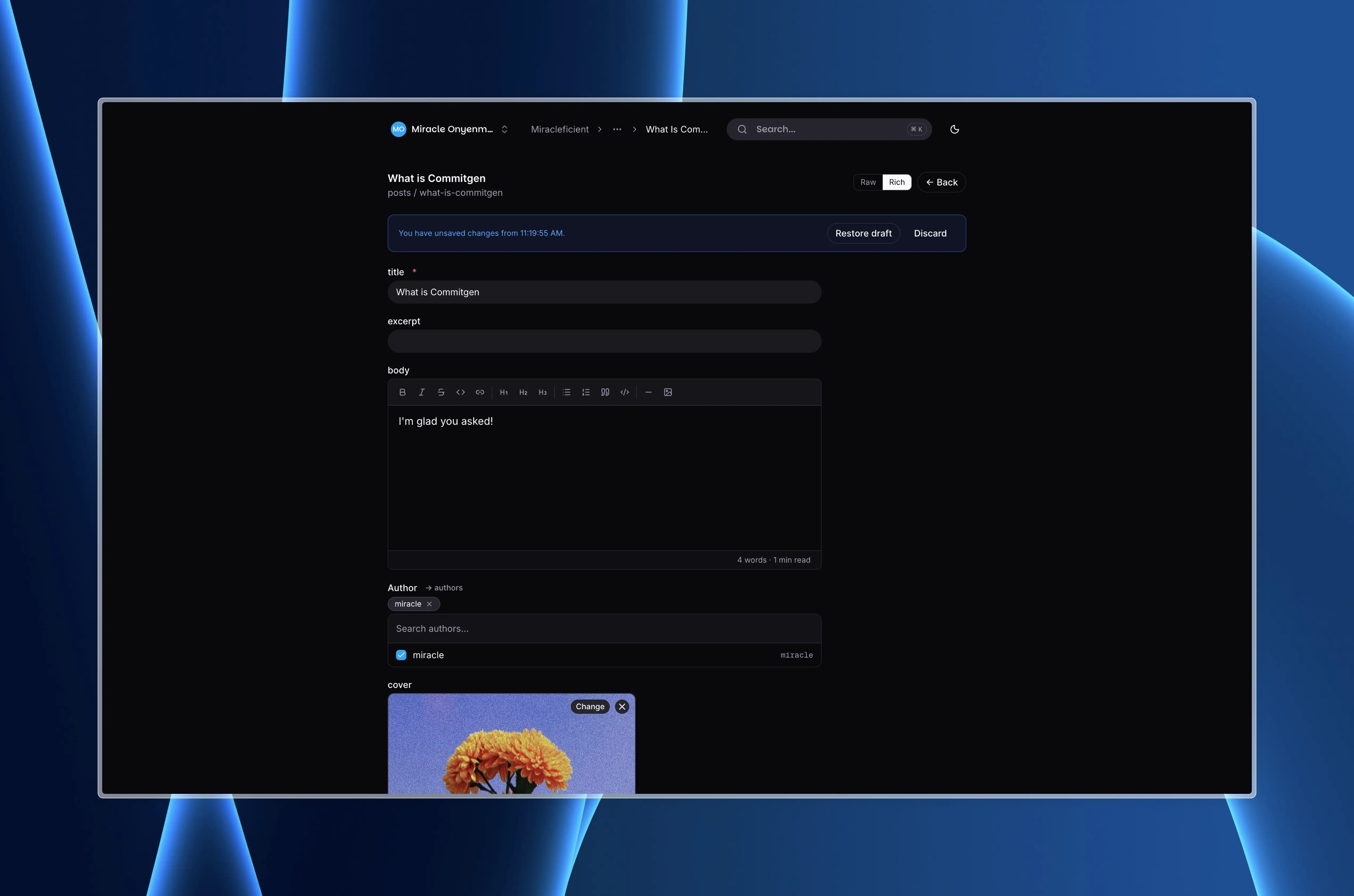Remove the miracle author tag
Viewport: 1354px width, 896px height.
[429, 604]
